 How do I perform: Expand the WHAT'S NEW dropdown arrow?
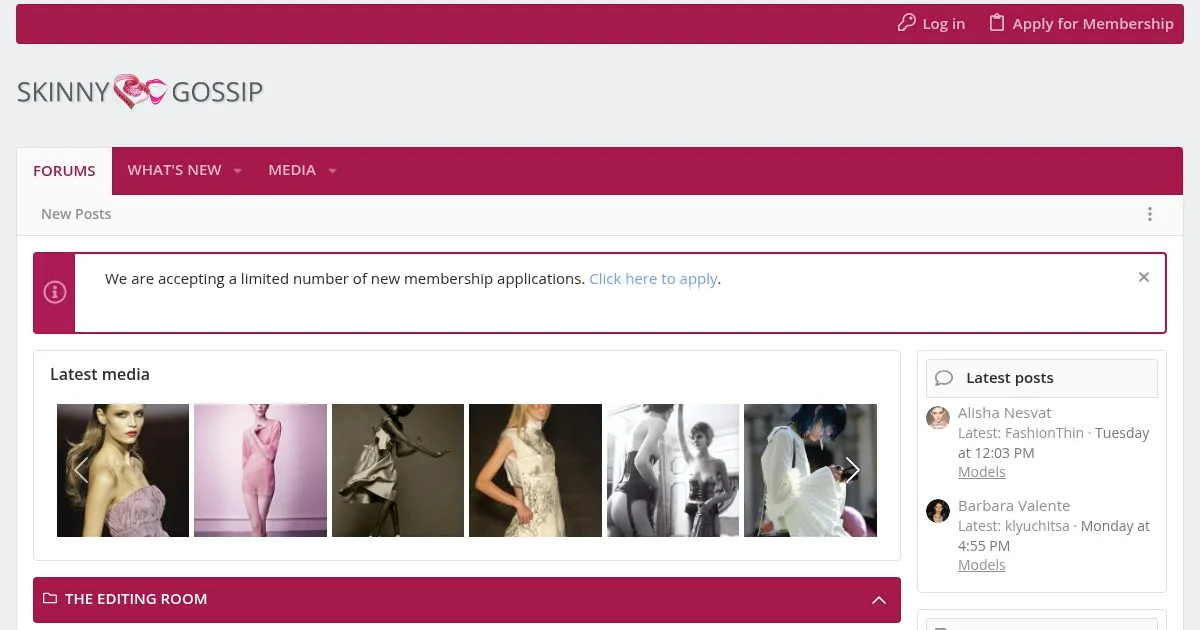click(x=237, y=170)
